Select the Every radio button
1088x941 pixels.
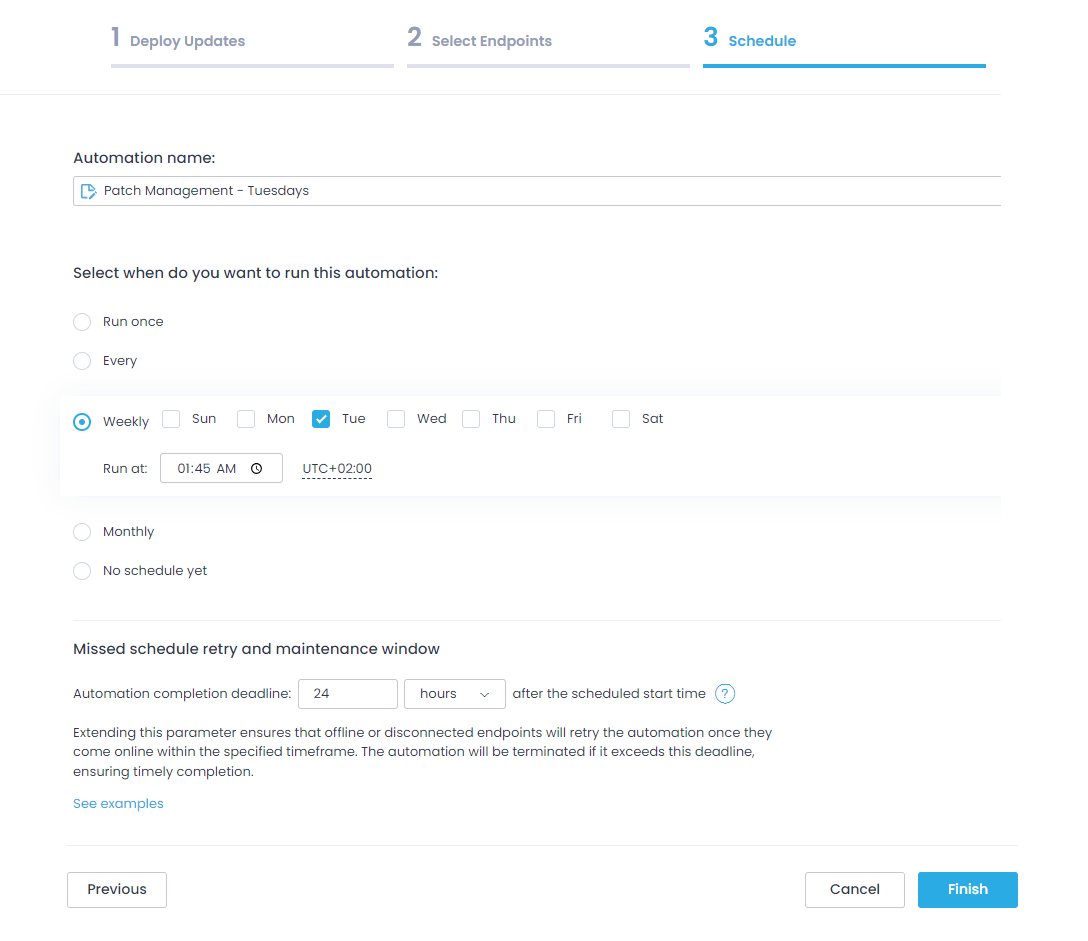82,361
